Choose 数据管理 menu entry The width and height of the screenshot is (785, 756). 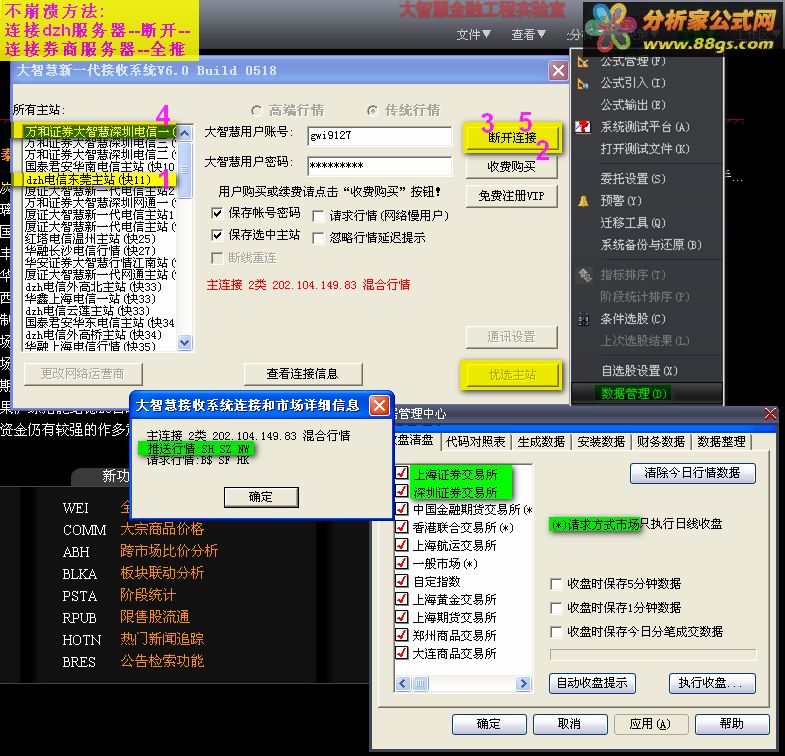(x=633, y=394)
